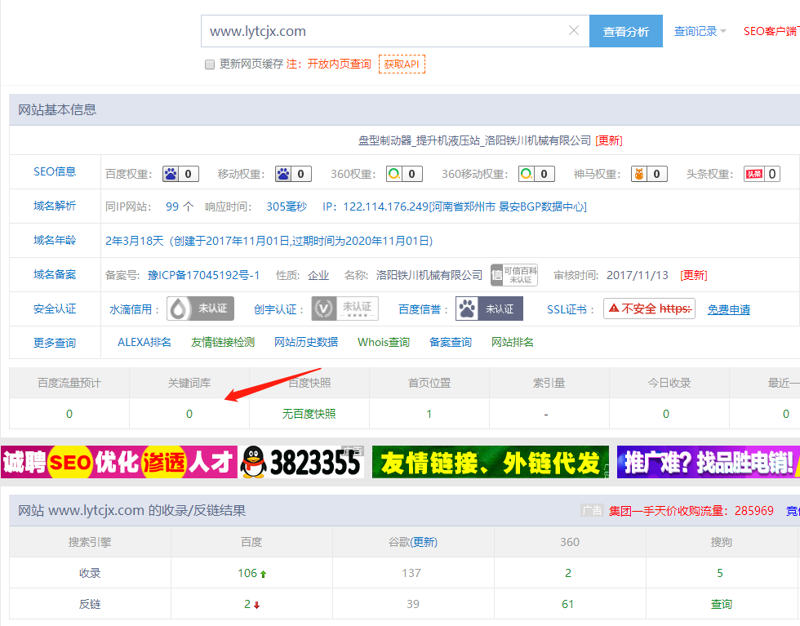800x626 pixels.
Task: Click the 域名年龄 row label
Action: (x=55, y=240)
